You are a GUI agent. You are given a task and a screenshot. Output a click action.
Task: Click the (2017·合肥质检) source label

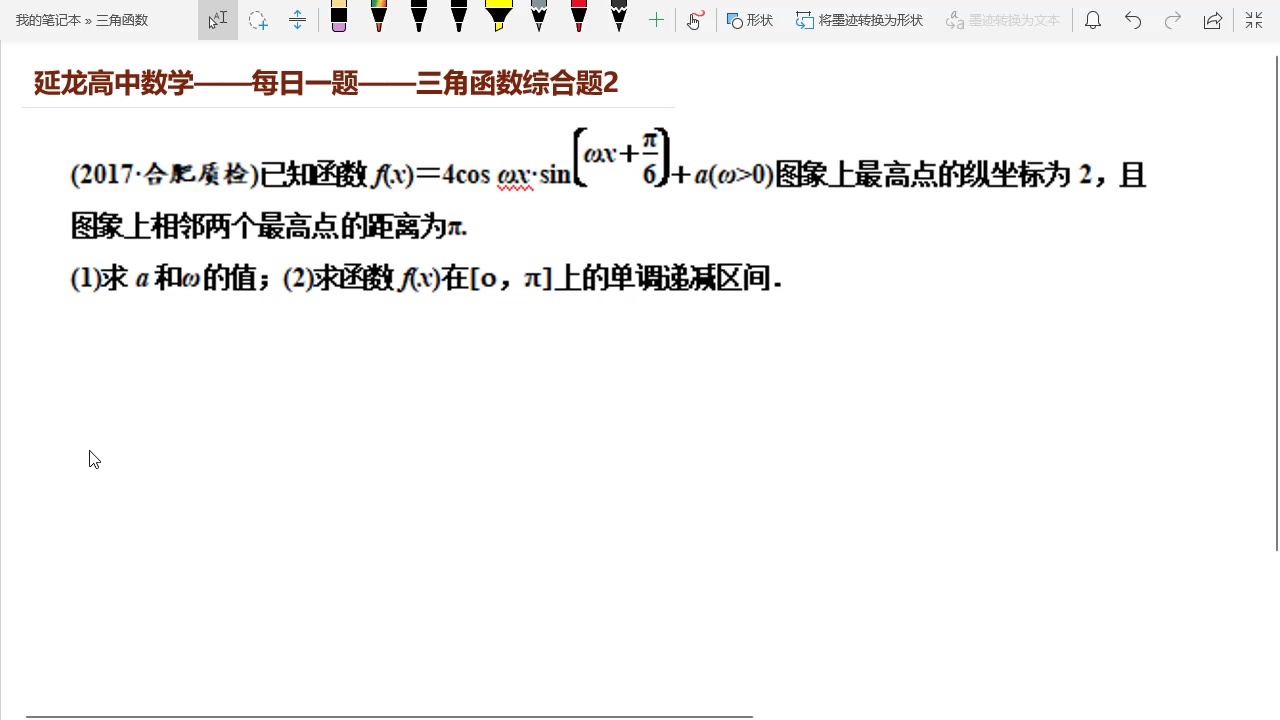[x=165, y=175]
